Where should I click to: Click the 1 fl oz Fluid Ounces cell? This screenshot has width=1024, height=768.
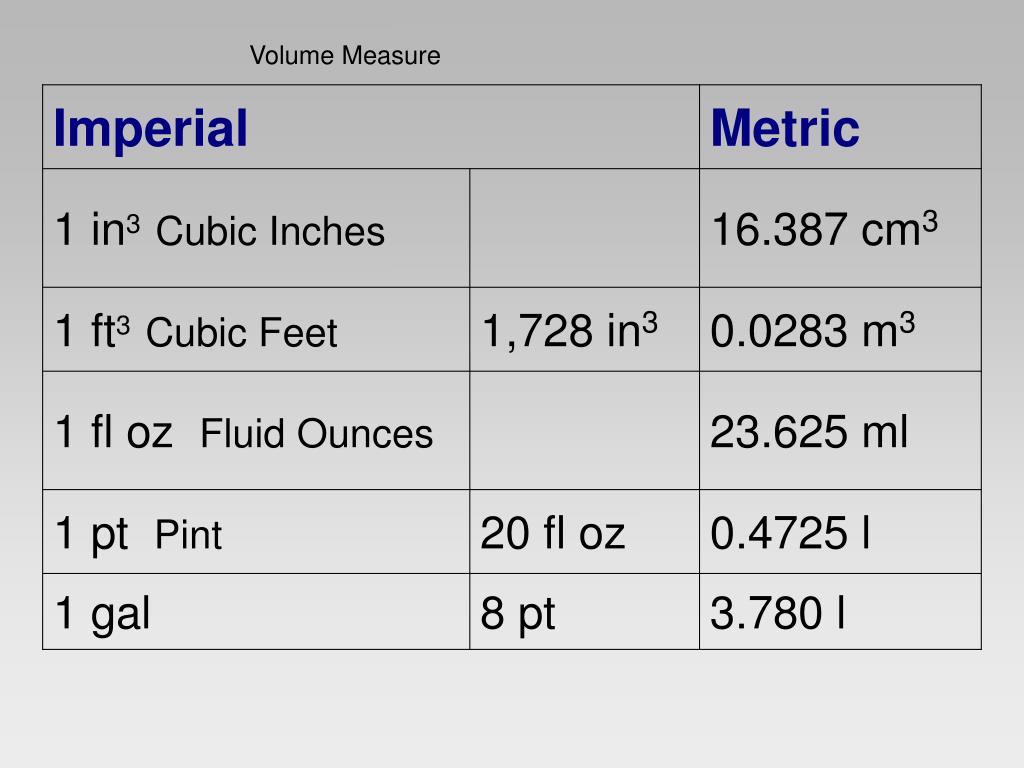[x=256, y=430]
